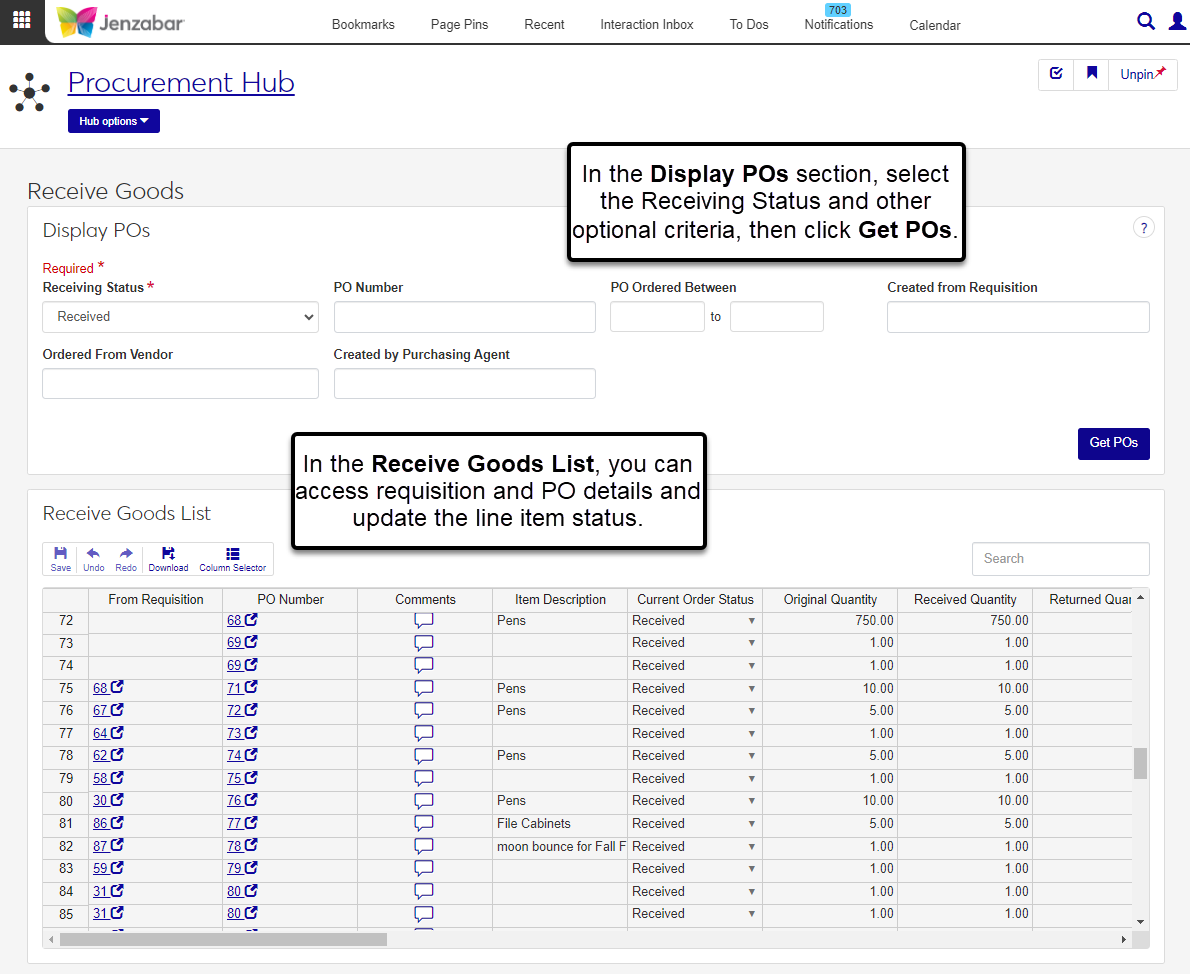Open comments bubble for row 75
The height and width of the screenshot is (974, 1190).
coord(424,688)
